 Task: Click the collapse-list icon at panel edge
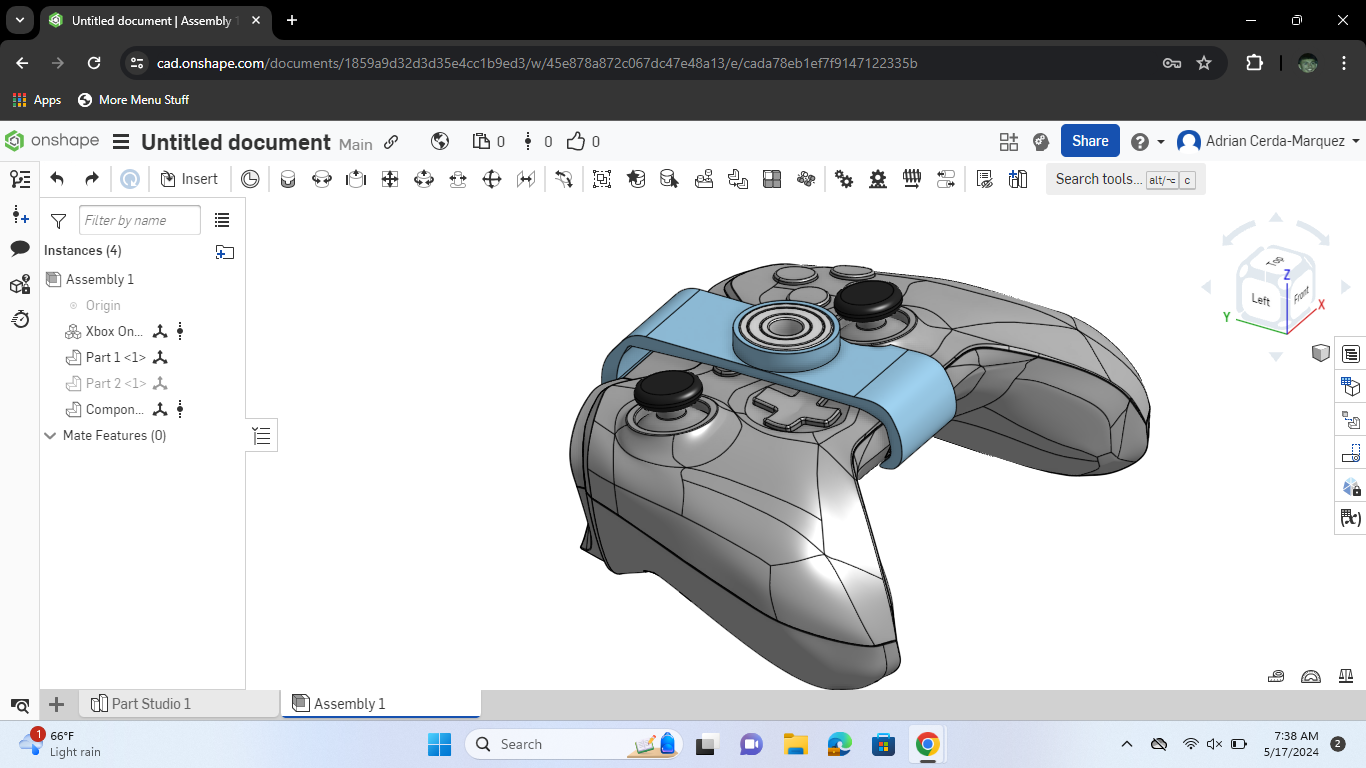(x=262, y=435)
